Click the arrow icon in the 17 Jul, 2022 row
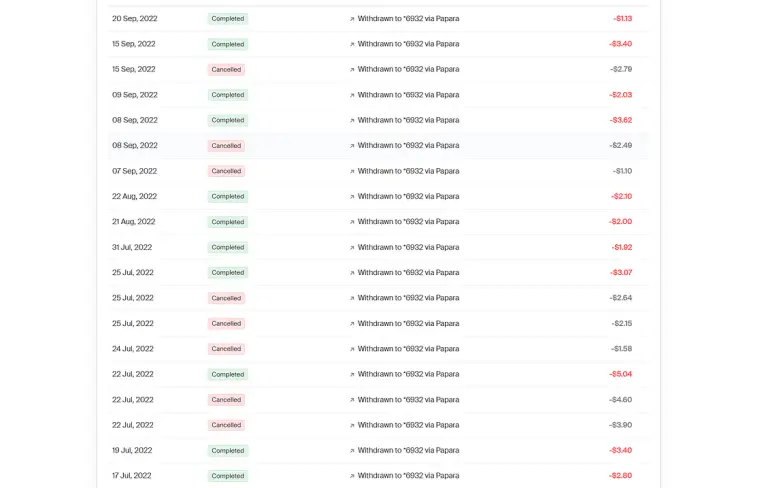Screen dimensions: 762x488 click(x=352, y=476)
